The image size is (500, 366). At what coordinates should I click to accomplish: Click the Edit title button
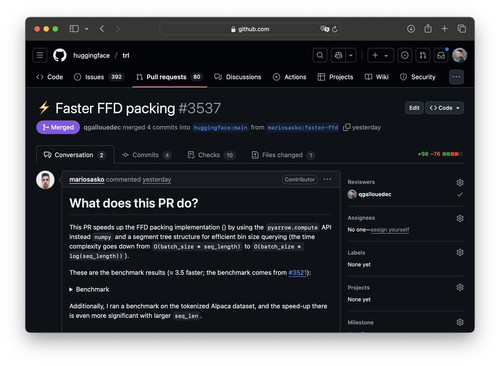(414, 108)
